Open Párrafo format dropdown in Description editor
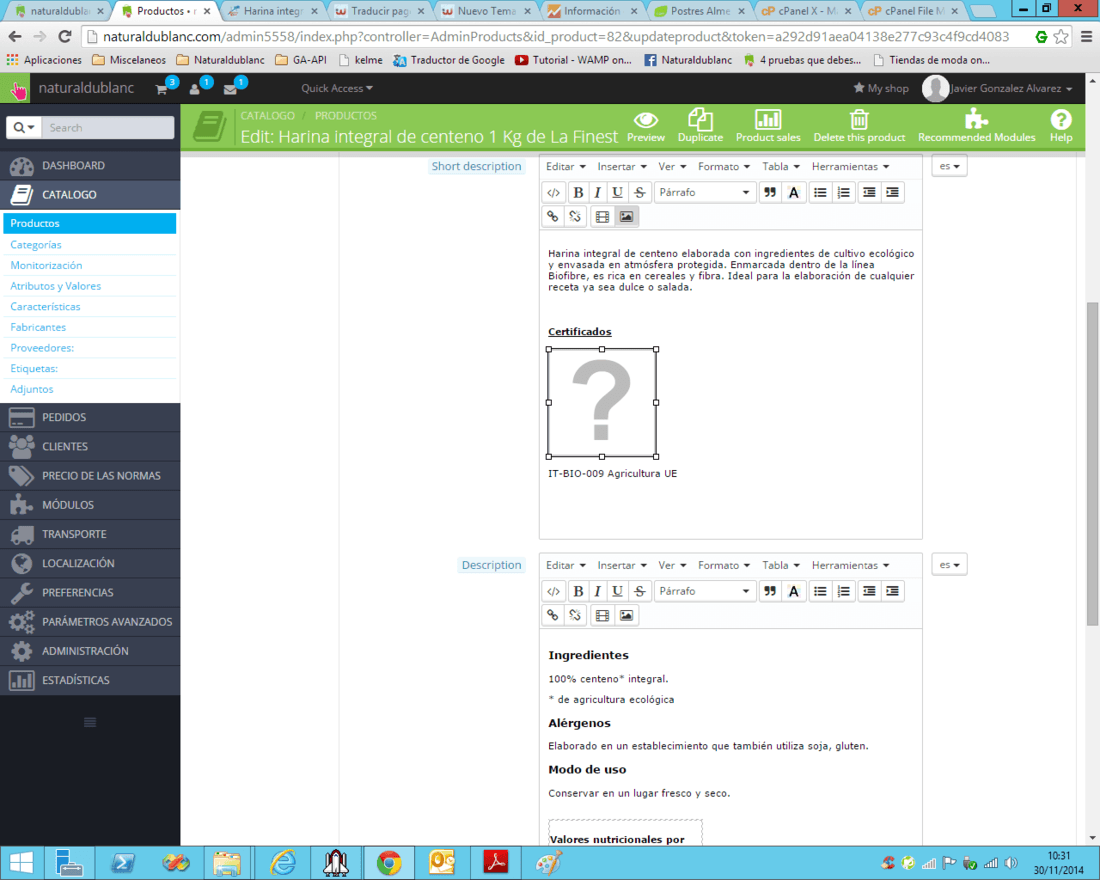The image size is (1100, 880). (x=704, y=591)
